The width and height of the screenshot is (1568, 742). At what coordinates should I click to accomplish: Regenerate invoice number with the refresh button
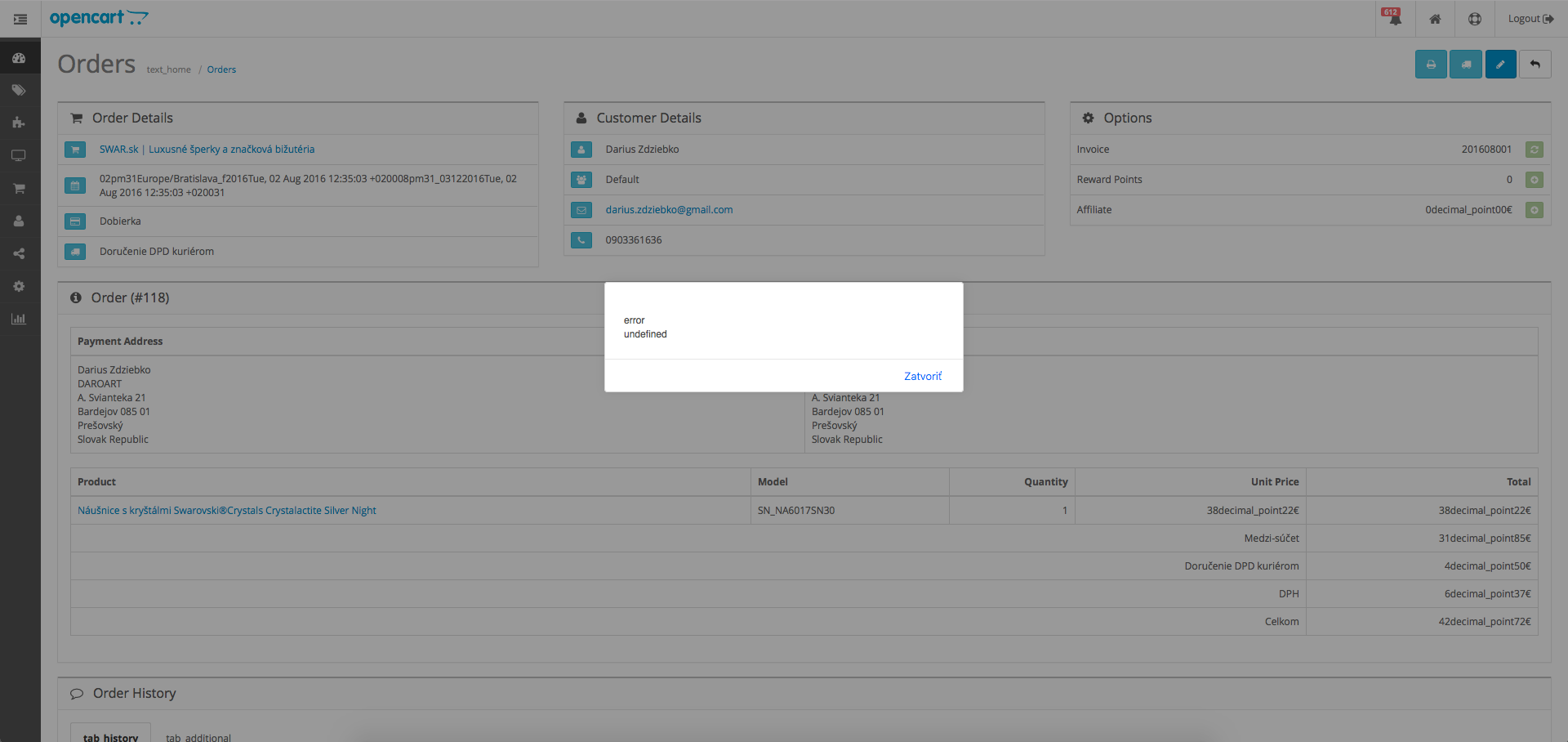coord(1535,150)
